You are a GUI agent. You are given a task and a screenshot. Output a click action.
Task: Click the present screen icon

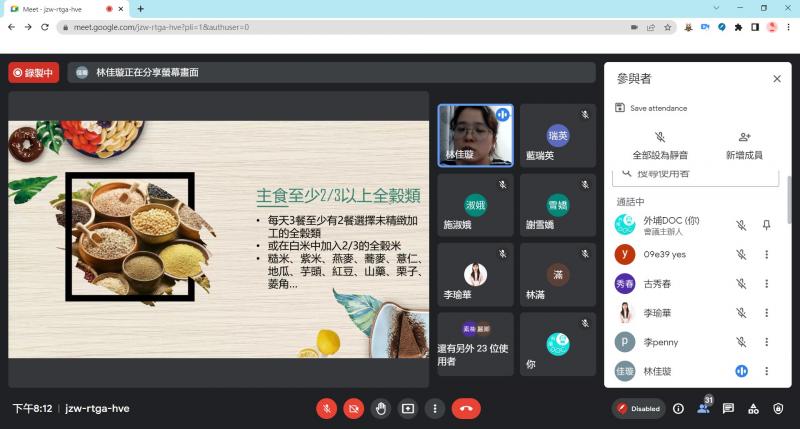tap(407, 408)
